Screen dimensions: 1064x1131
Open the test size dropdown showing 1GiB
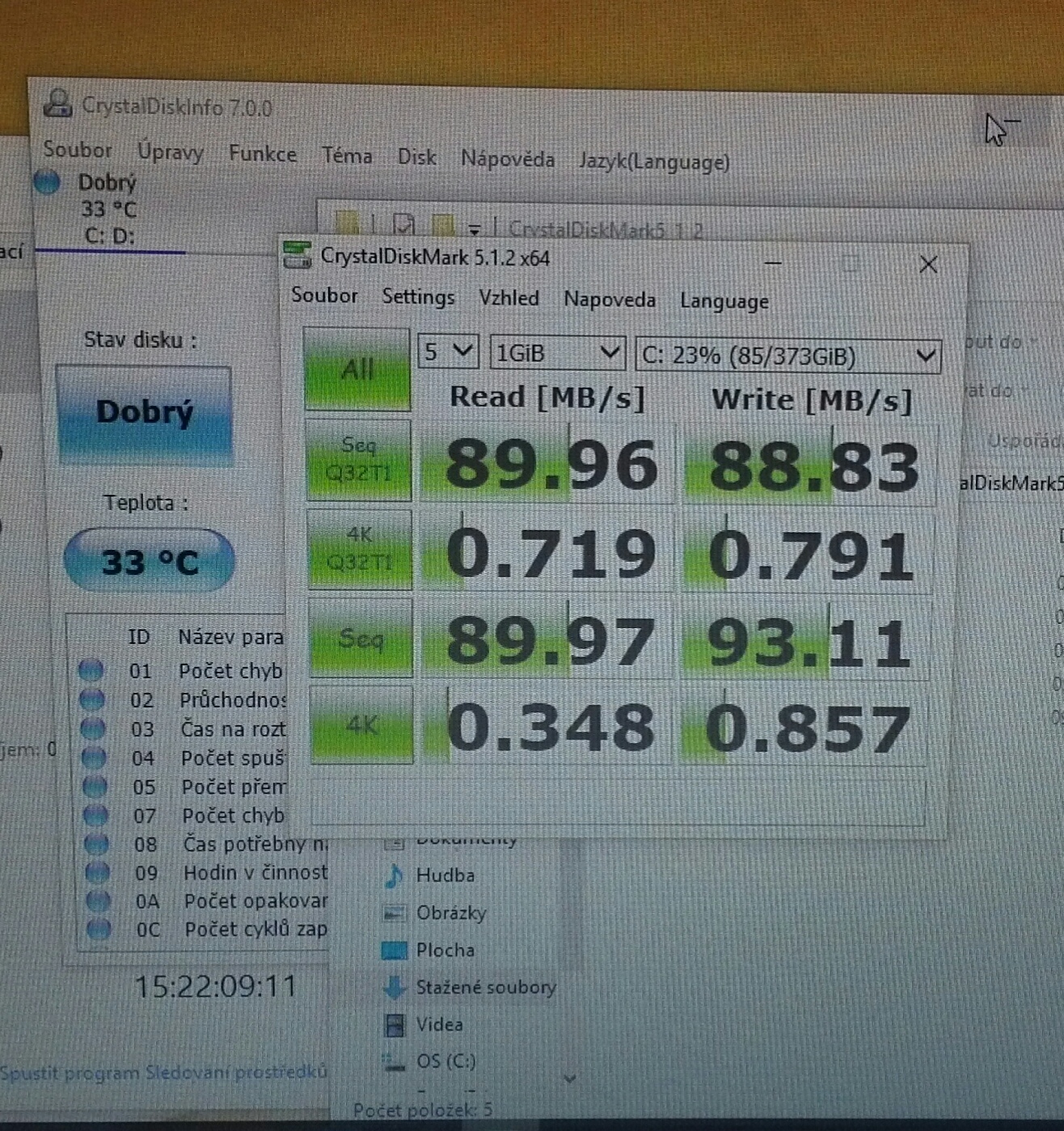[557, 354]
